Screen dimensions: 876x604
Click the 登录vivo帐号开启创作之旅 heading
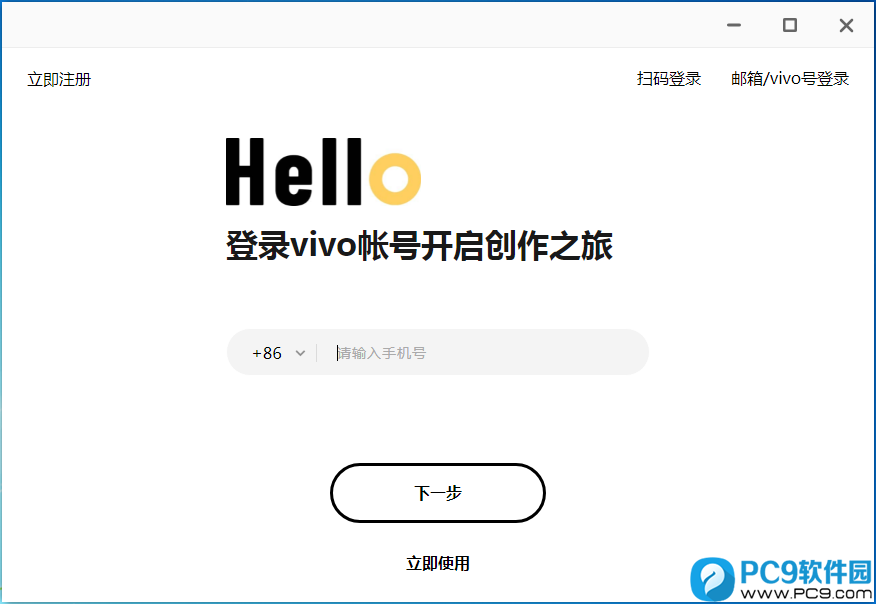tap(419, 245)
